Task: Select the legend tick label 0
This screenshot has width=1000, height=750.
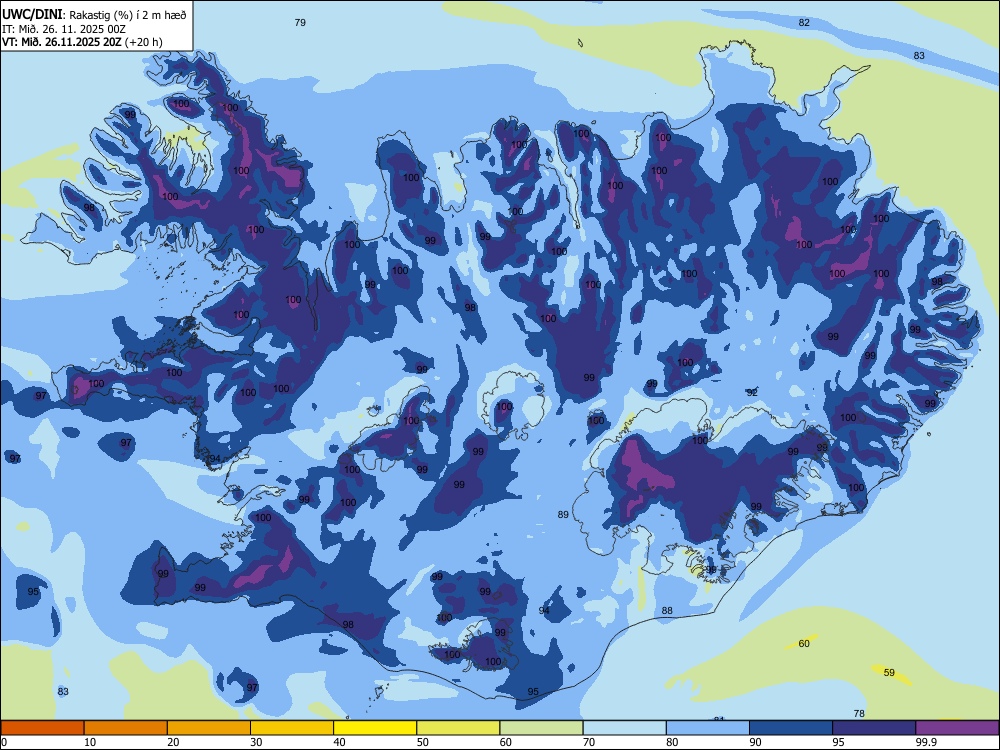Action: coord(4,742)
